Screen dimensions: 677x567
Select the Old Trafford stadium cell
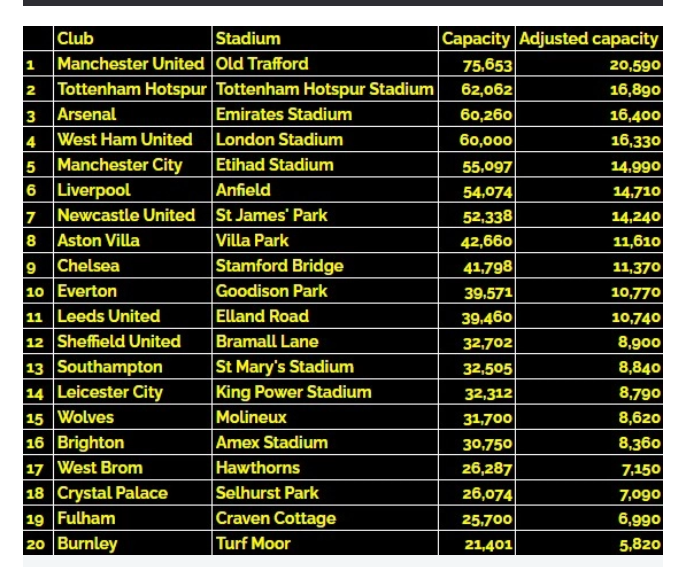262,64
